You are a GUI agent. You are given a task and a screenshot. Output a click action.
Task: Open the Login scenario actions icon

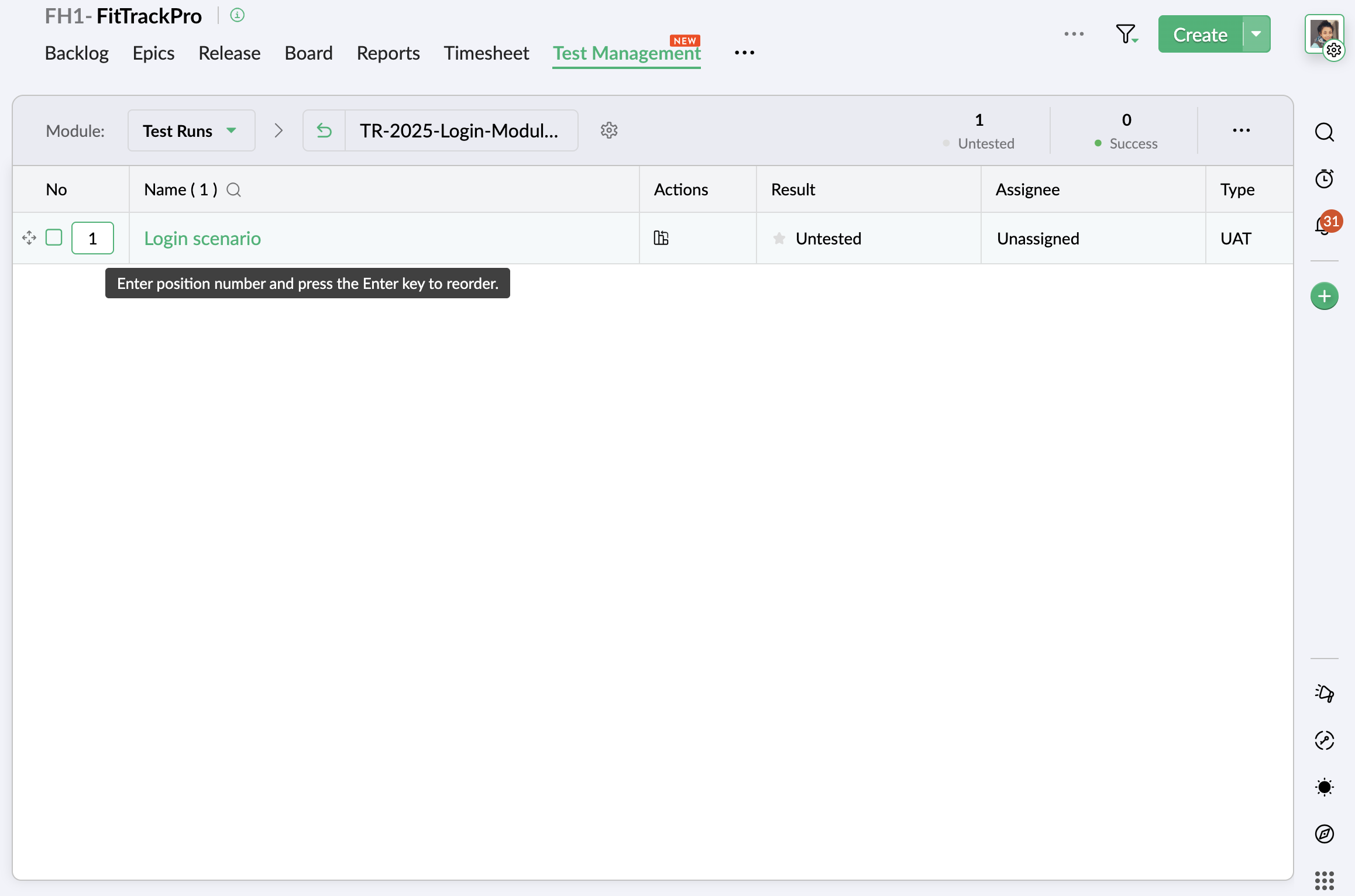coord(661,238)
